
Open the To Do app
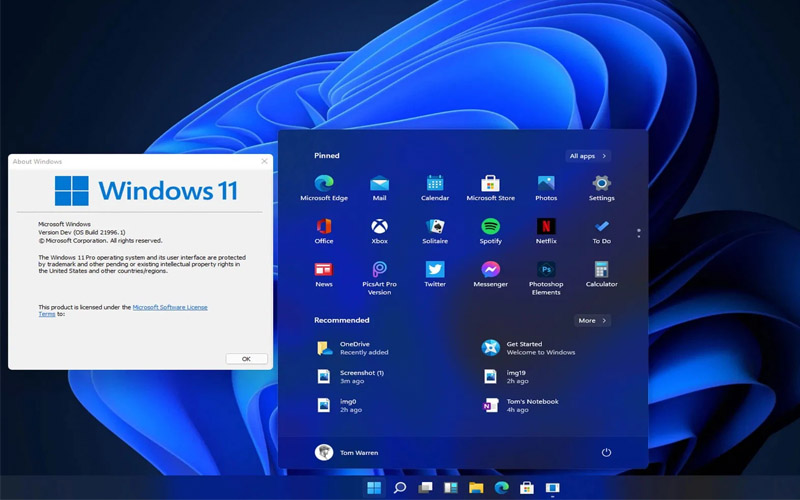pos(602,231)
